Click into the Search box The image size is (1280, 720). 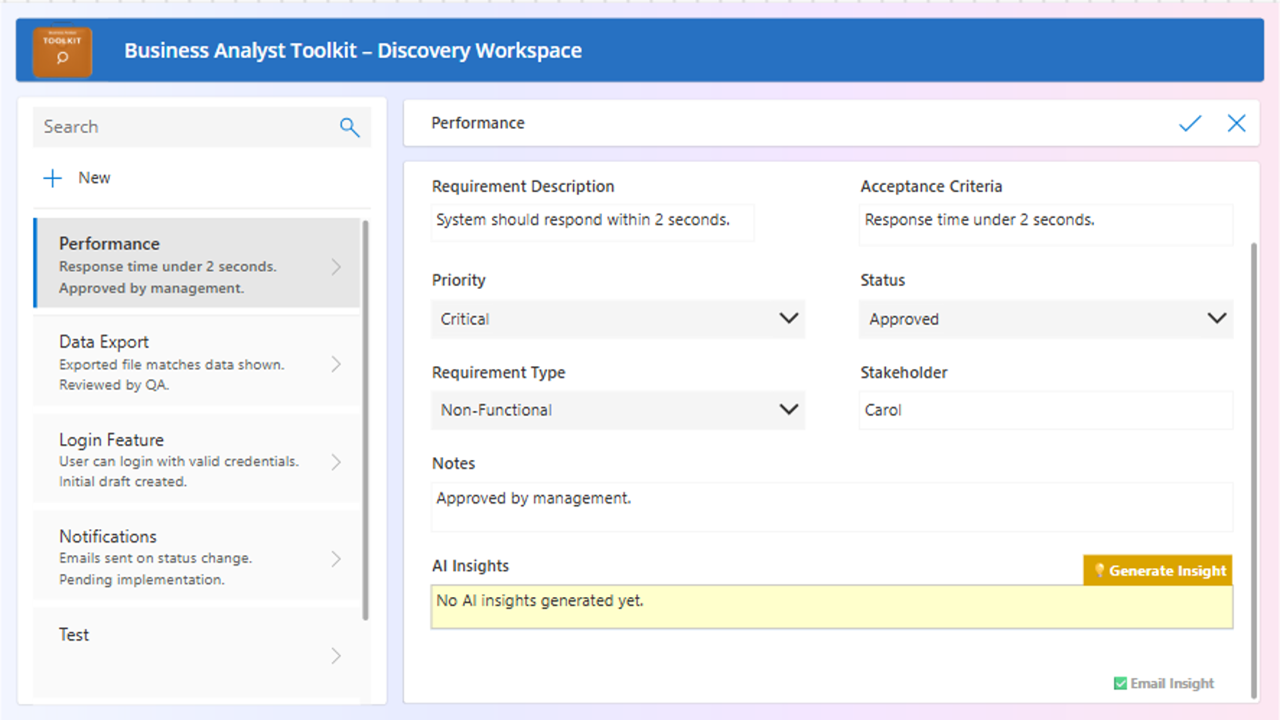[202, 127]
